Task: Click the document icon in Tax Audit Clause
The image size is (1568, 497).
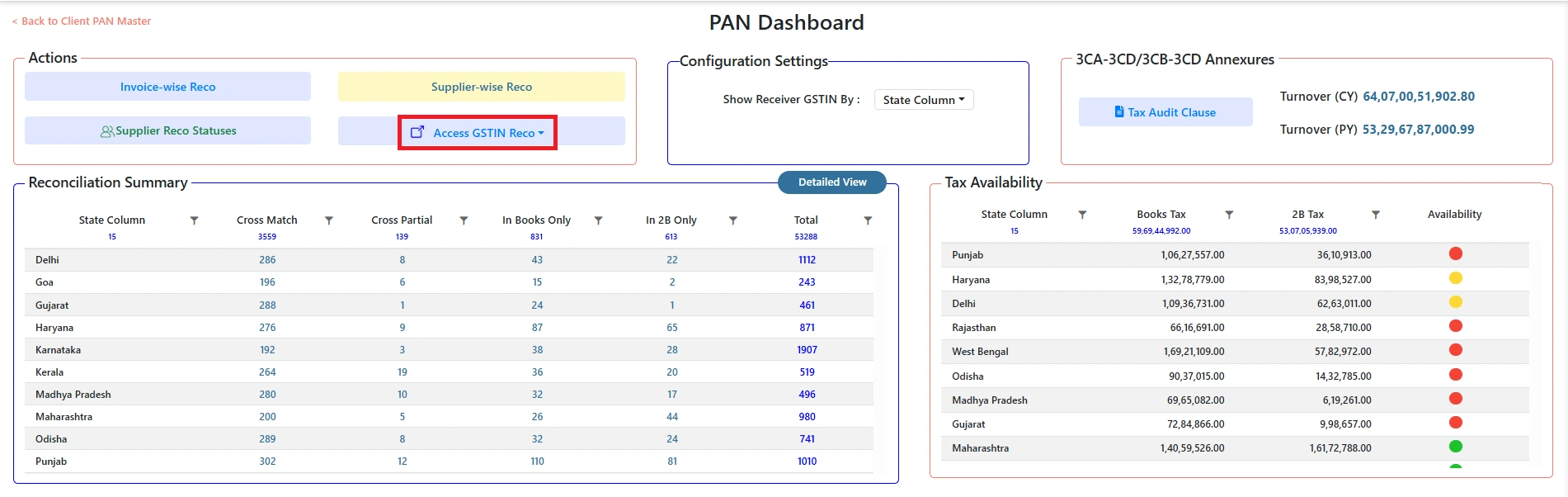Action: [x=1119, y=111]
